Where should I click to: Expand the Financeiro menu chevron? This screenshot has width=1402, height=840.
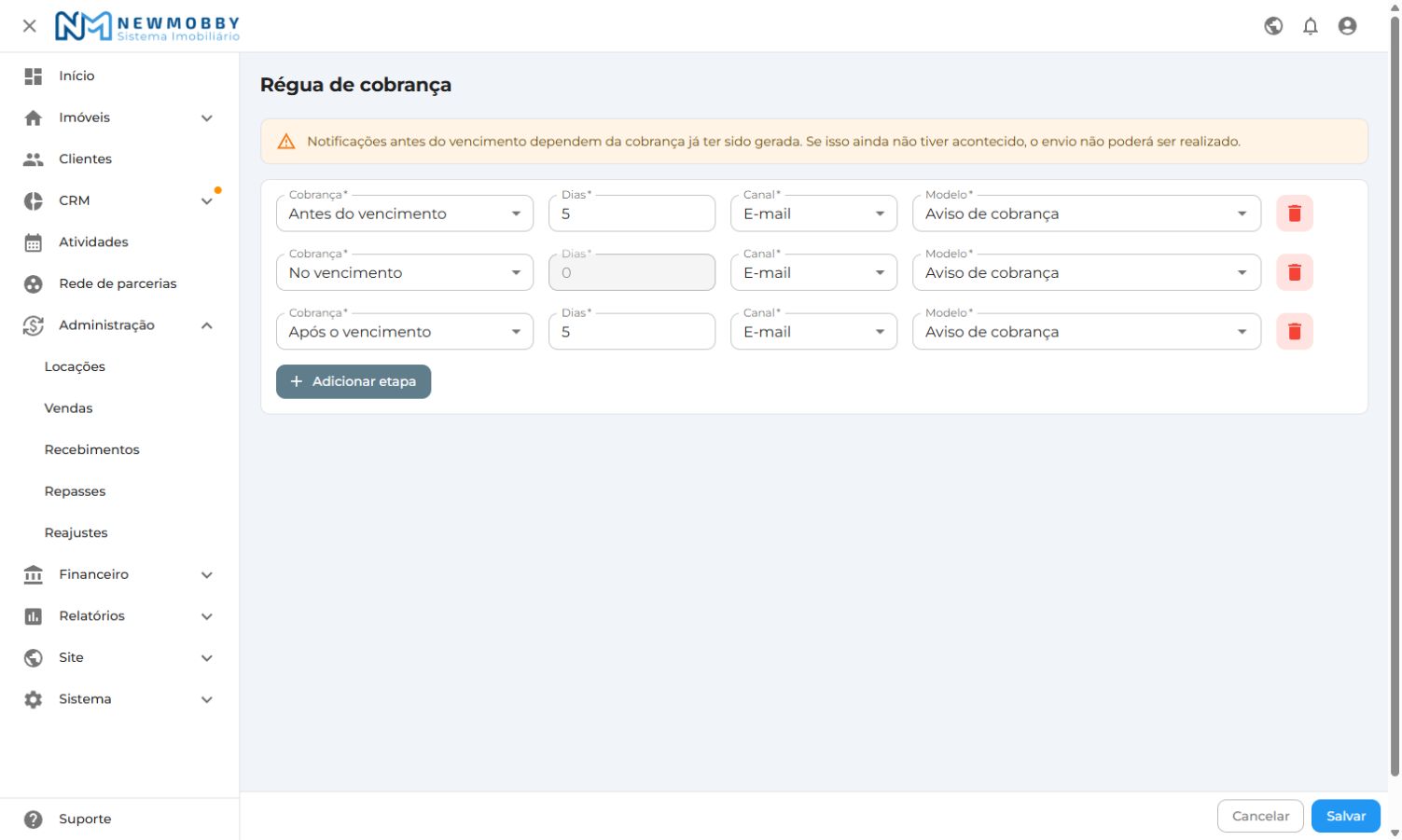[207, 575]
